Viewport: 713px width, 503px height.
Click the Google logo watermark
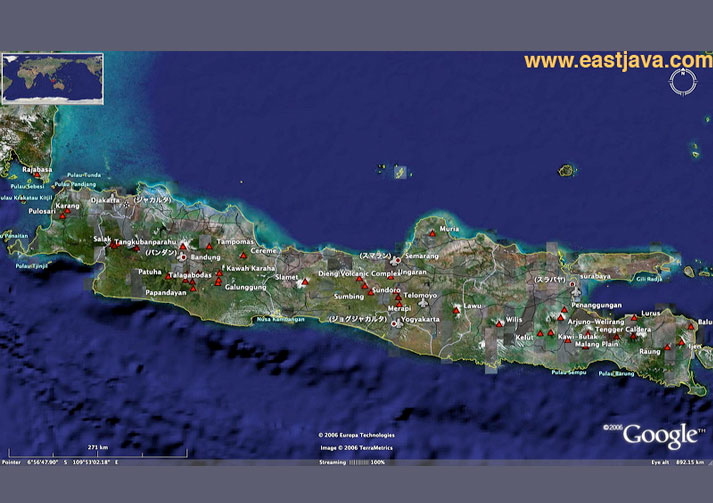[660, 435]
